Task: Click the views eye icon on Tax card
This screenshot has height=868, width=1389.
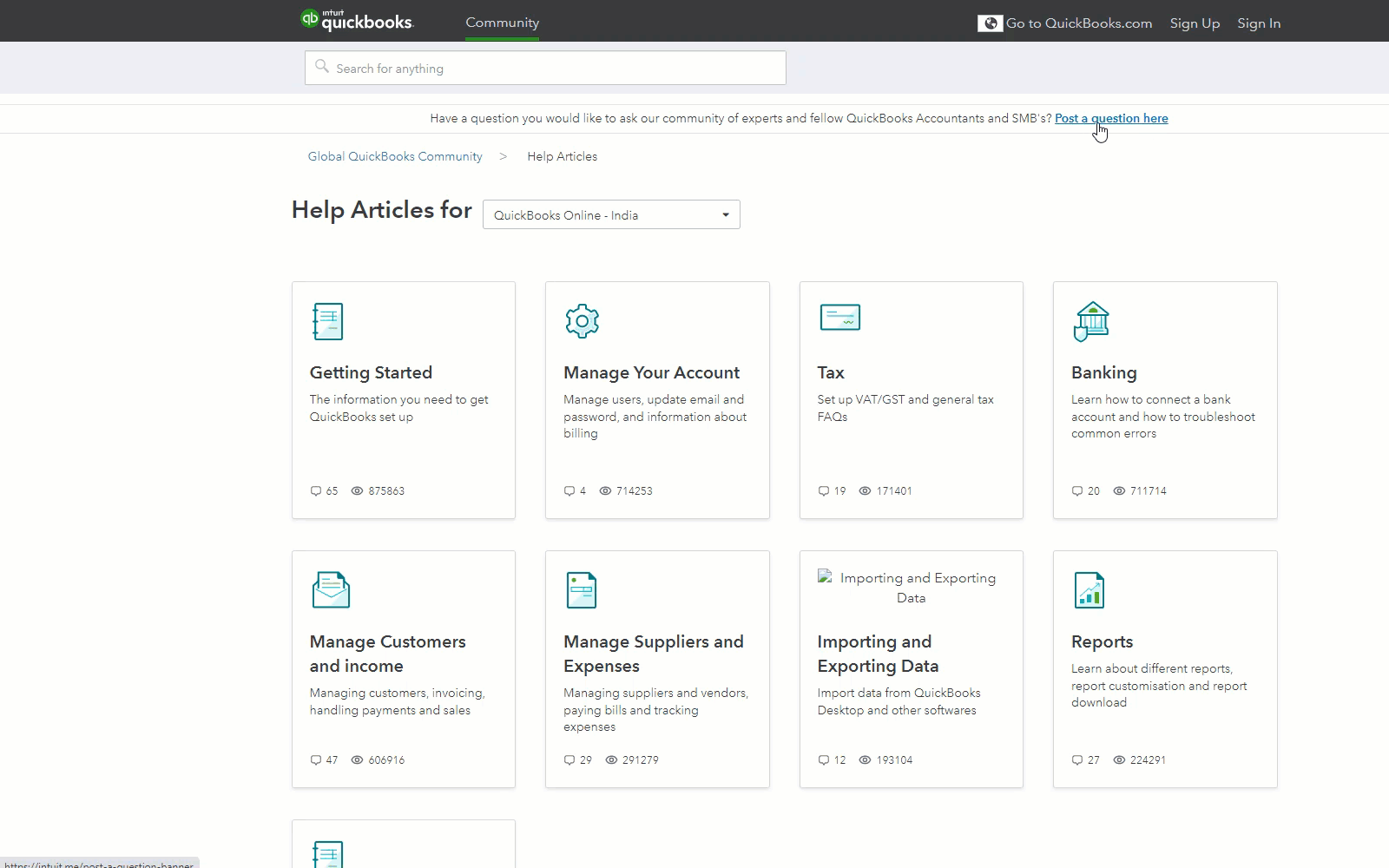Action: (x=865, y=491)
